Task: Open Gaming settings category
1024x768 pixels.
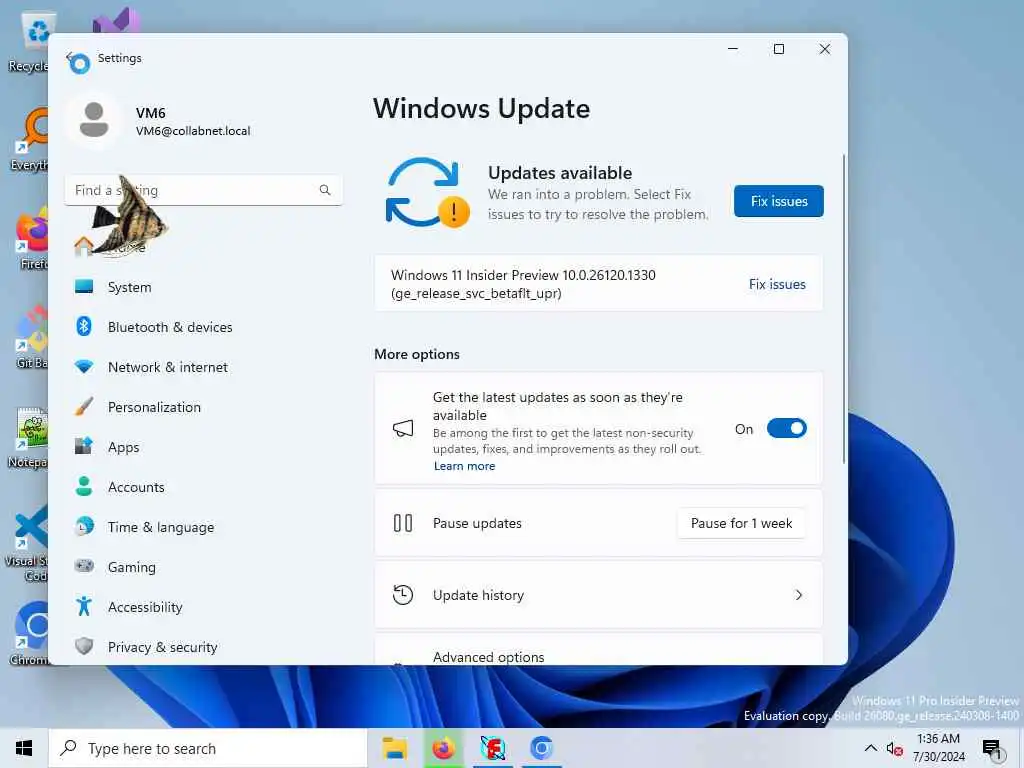Action: click(x=202, y=566)
